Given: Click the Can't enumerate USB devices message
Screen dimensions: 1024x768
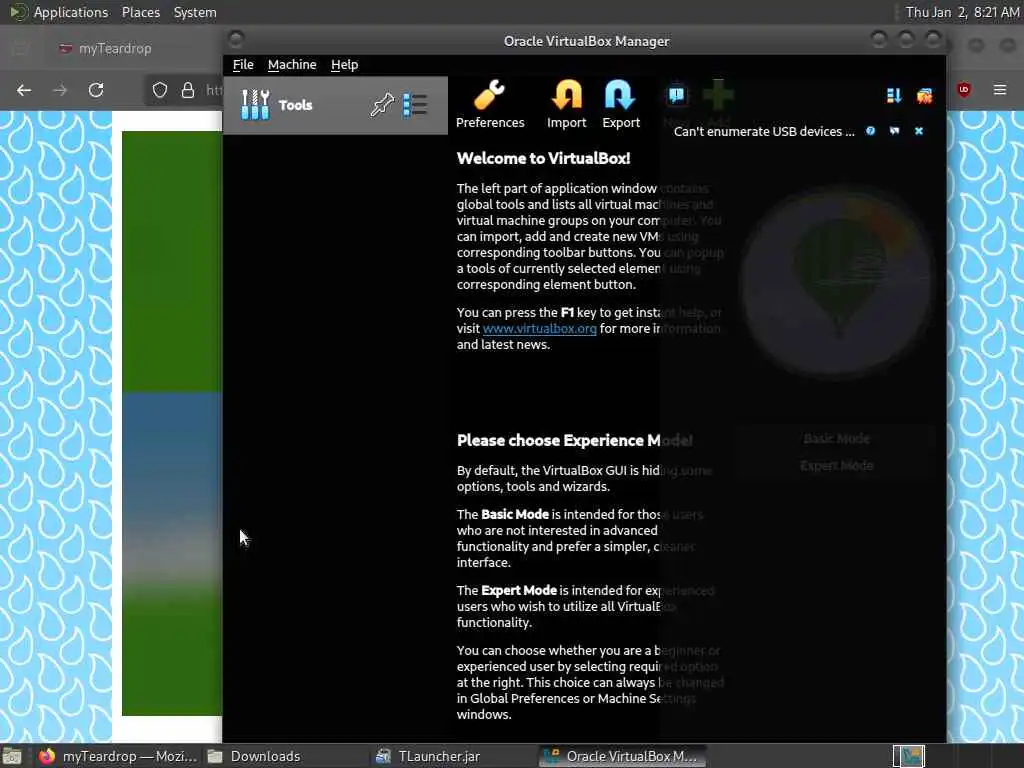Looking at the screenshot, I should pos(763,131).
